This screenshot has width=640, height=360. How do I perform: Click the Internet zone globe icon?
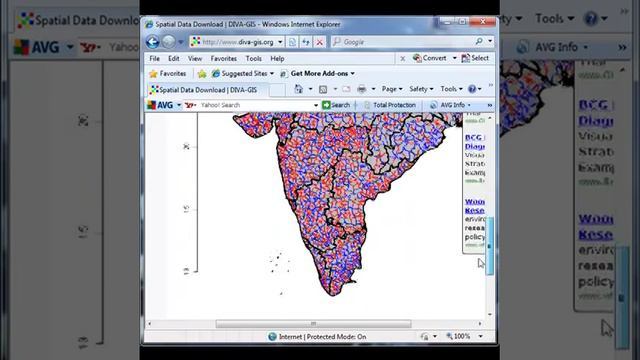(x=272, y=337)
